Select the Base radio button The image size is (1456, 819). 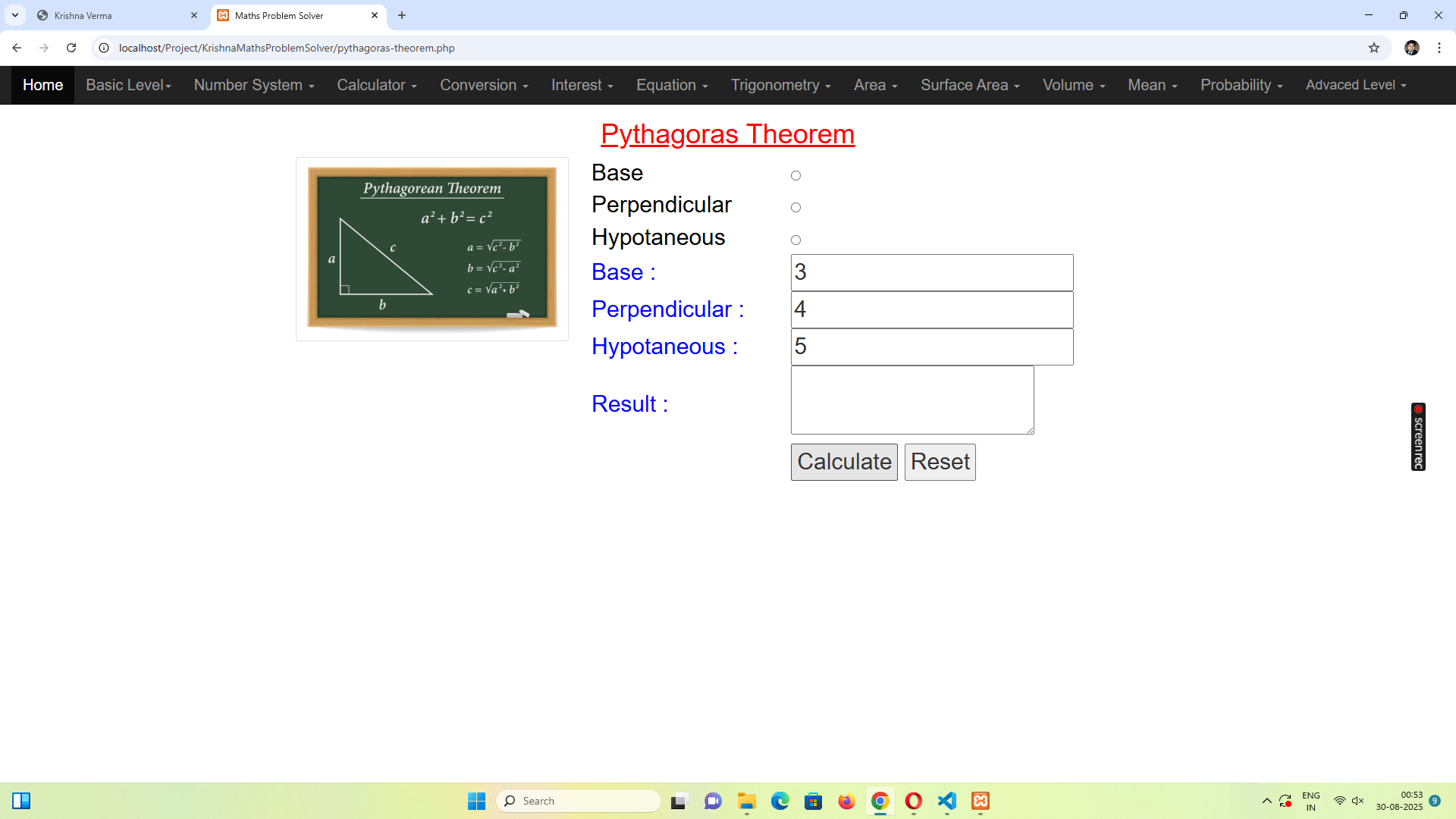(795, 175)
